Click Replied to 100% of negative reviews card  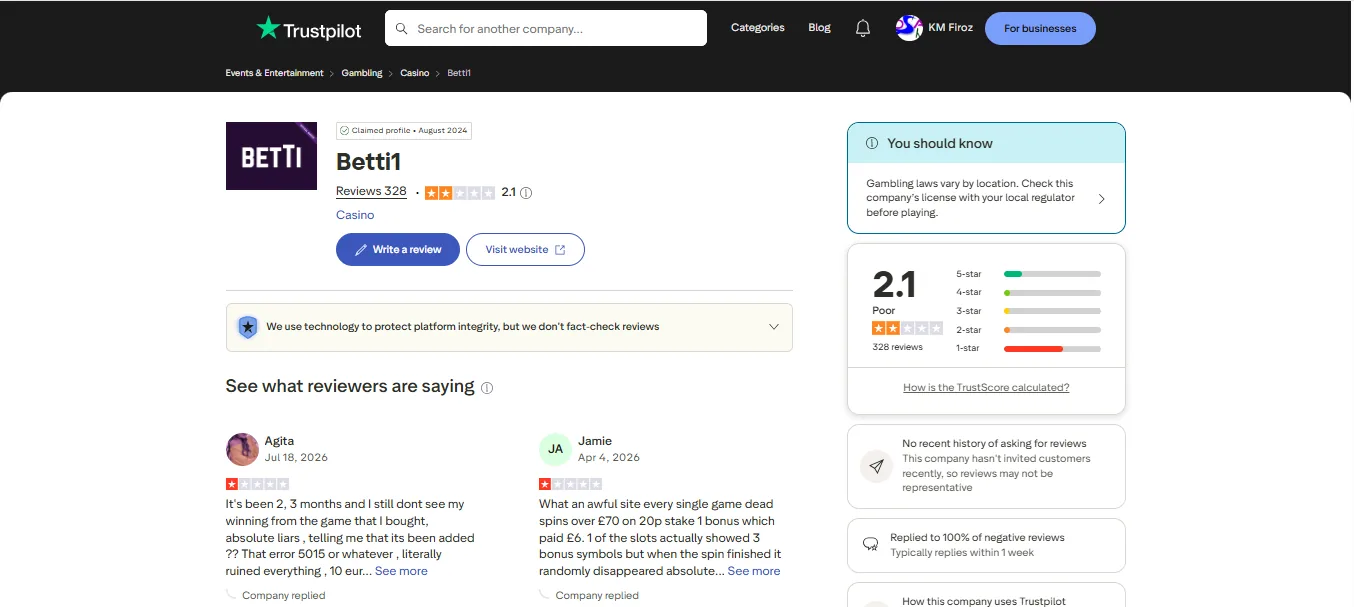[x=986, y=545]
